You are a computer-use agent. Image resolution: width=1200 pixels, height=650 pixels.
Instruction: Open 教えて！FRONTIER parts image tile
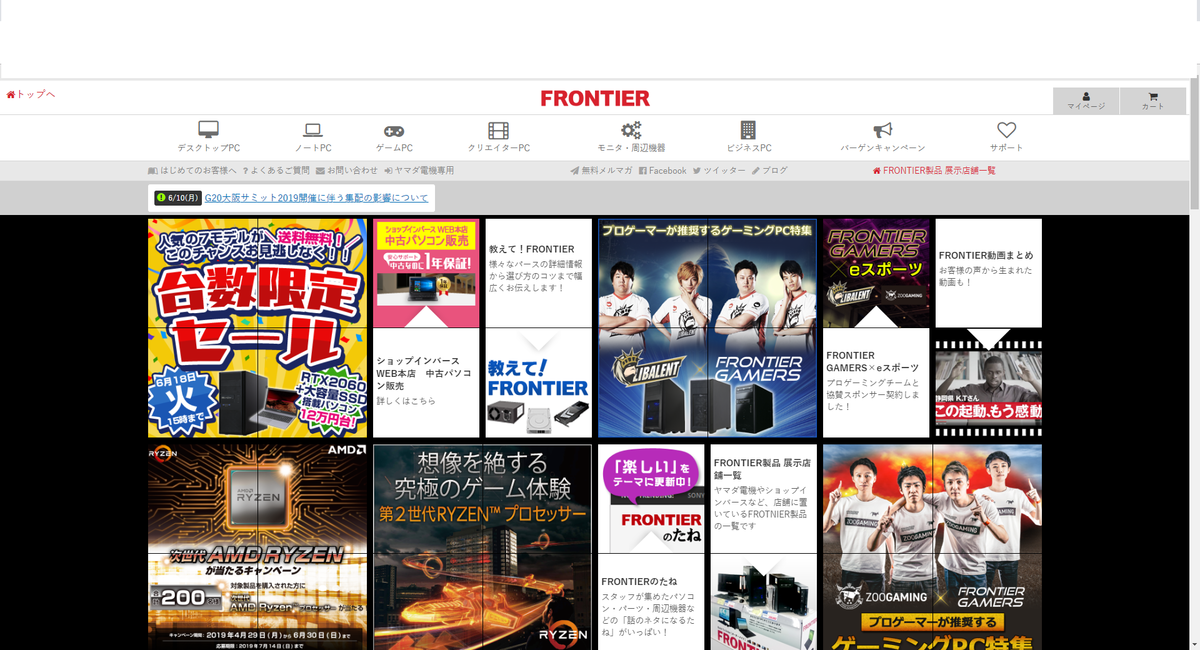tap(538, 383)
